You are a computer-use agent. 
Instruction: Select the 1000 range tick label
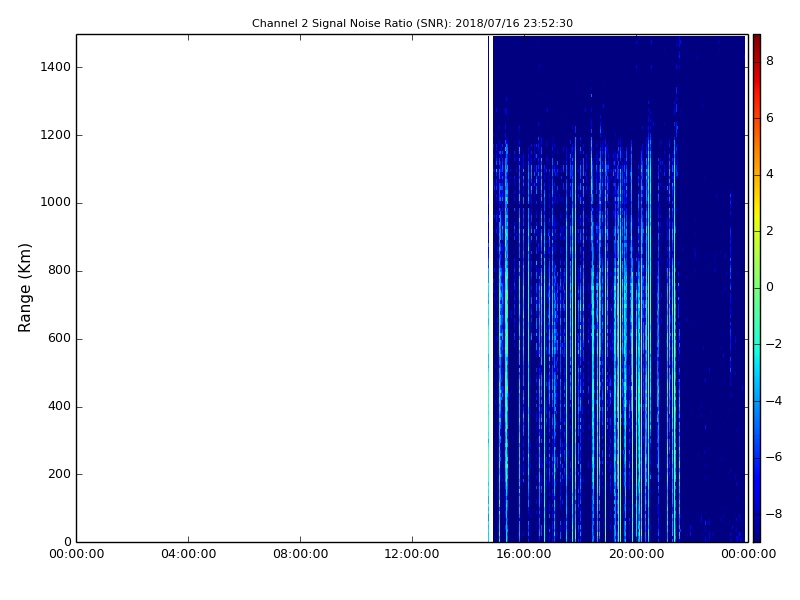(x=56, y=203)
